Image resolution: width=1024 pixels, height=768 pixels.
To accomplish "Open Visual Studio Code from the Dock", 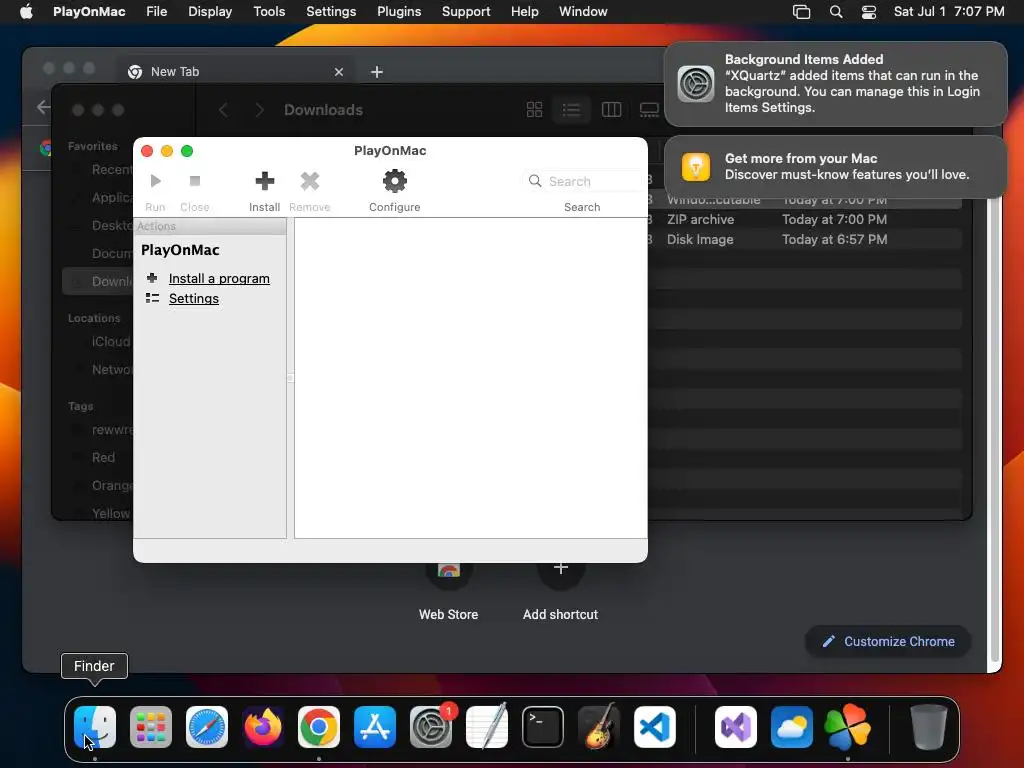I will (x=654, y=727).
